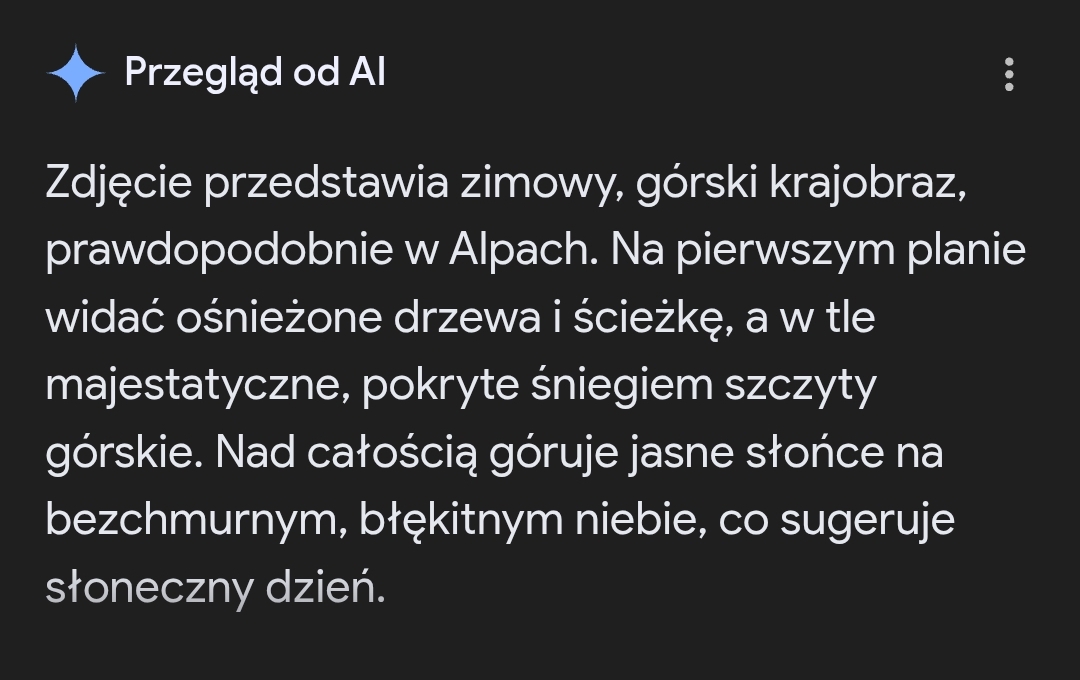This screenshot has width=1080, height=680.
Task: Open the three-dot more options menu
Action: [x=1008, y=74]
